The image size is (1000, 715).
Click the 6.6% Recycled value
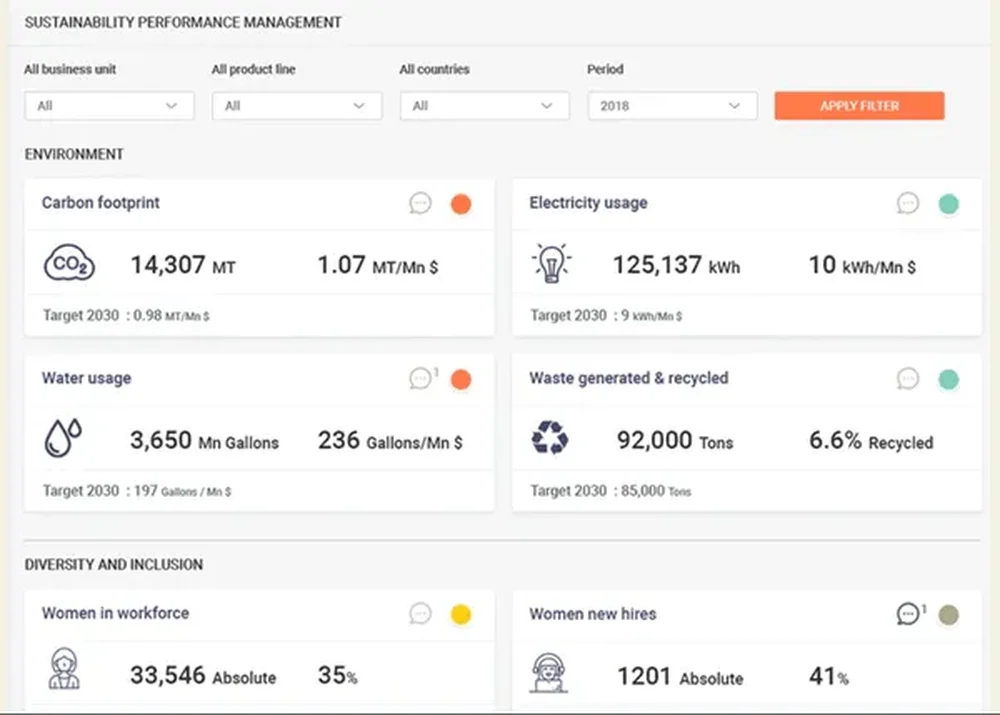click(x=871, y=440)
